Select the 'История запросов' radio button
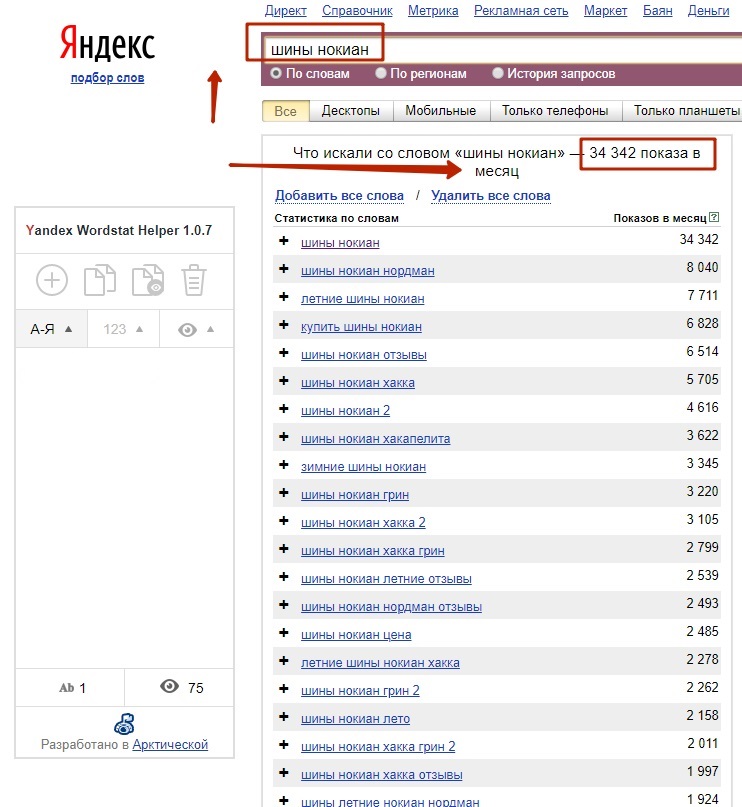The height and width of the screenshot is (807, 742). pos(498,73)
